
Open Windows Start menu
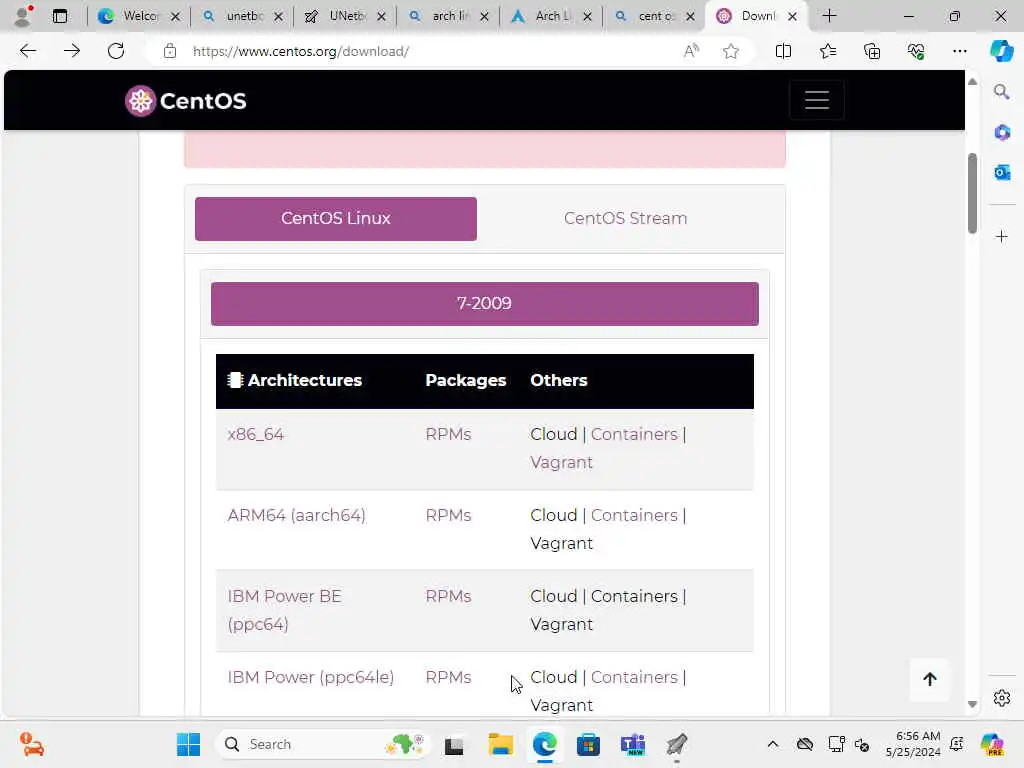point(188,744)
